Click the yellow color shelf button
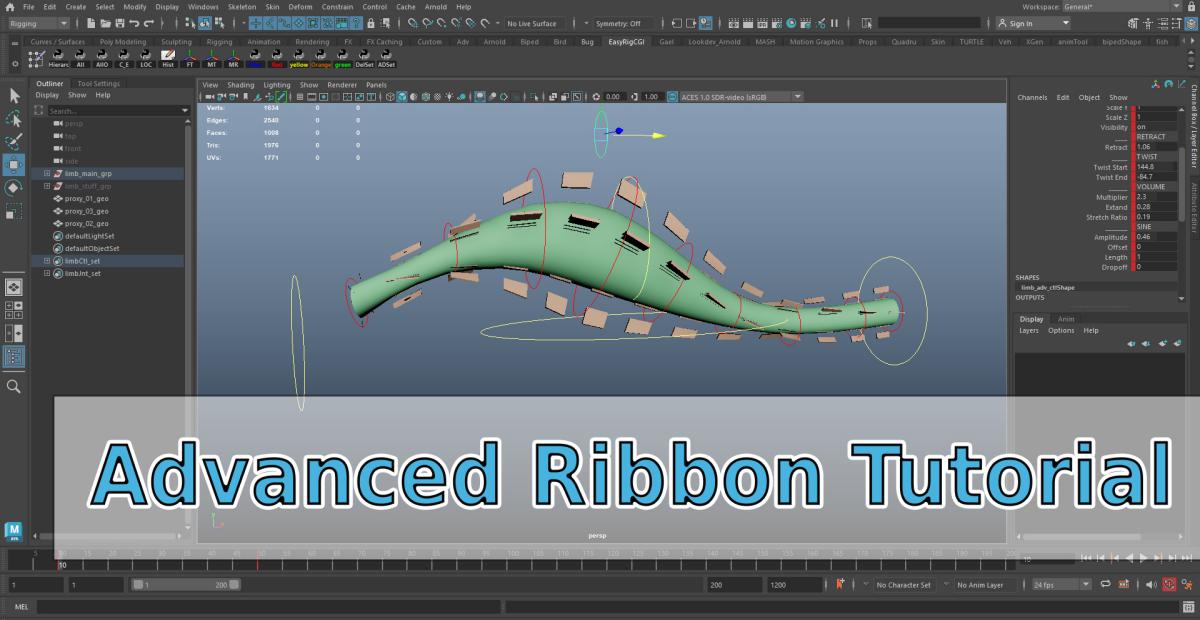 [x=299, y=59]
